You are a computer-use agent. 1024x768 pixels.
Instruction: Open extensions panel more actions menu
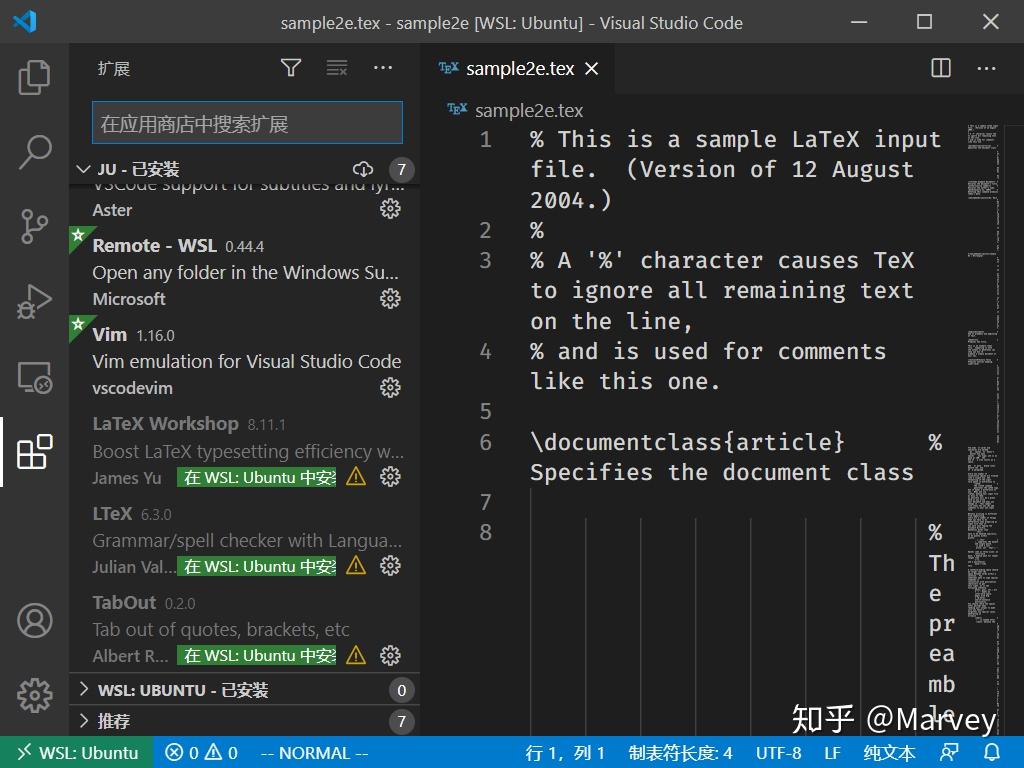coord(383,68)
